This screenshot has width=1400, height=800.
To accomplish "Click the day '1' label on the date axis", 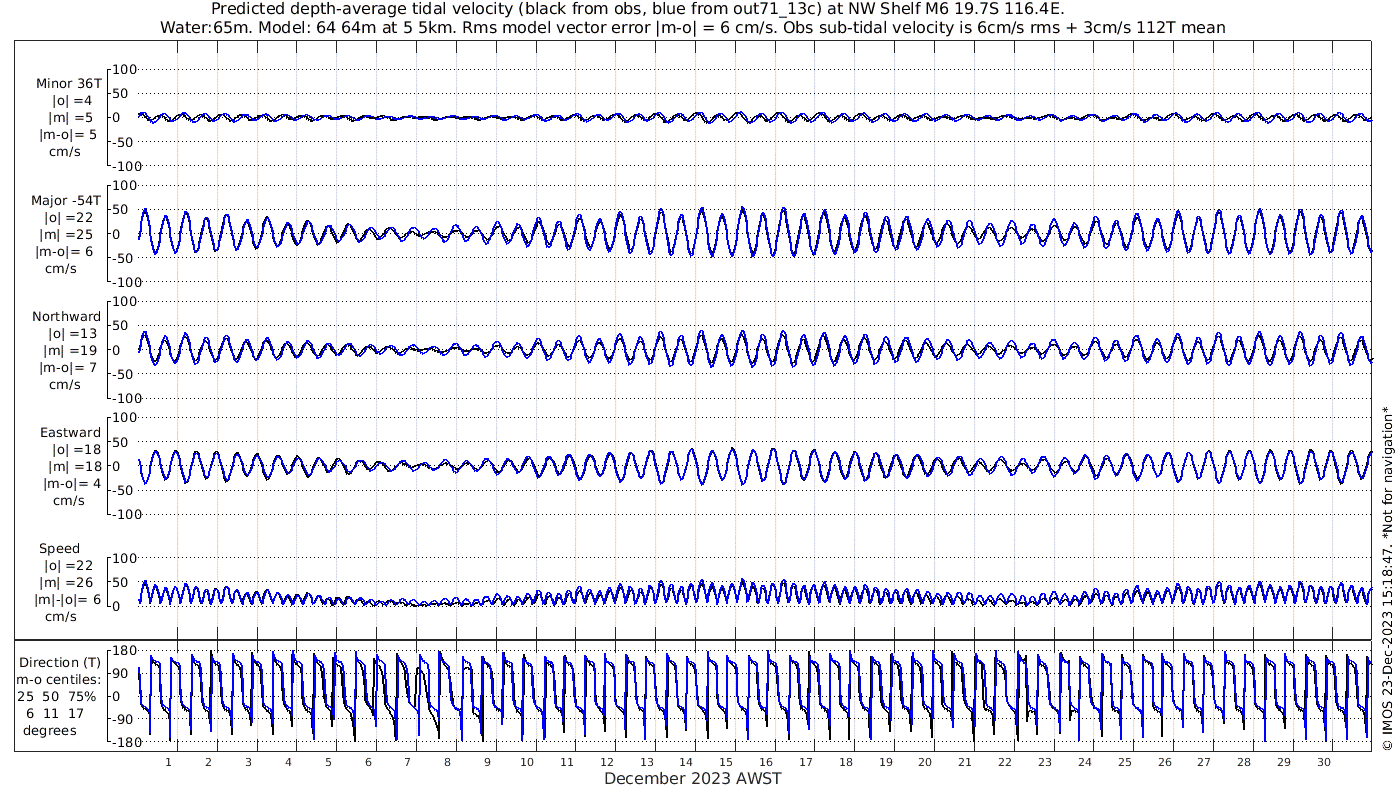I will pos(169,763).
